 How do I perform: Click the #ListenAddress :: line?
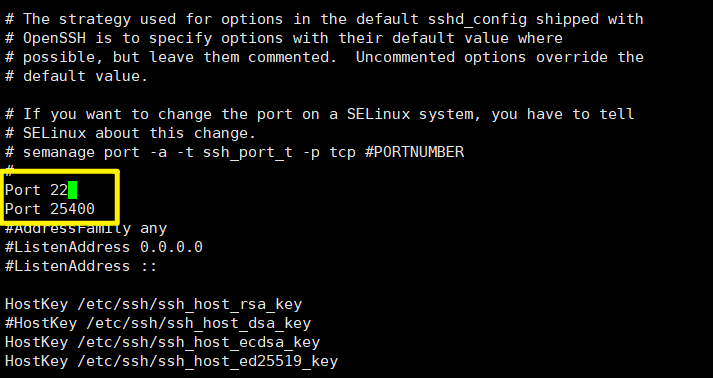coord(81,266)
